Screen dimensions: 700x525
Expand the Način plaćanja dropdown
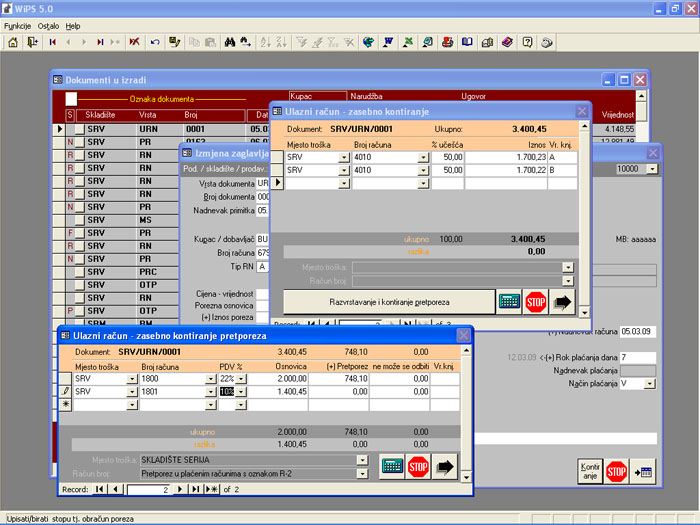tap(650, 383)
